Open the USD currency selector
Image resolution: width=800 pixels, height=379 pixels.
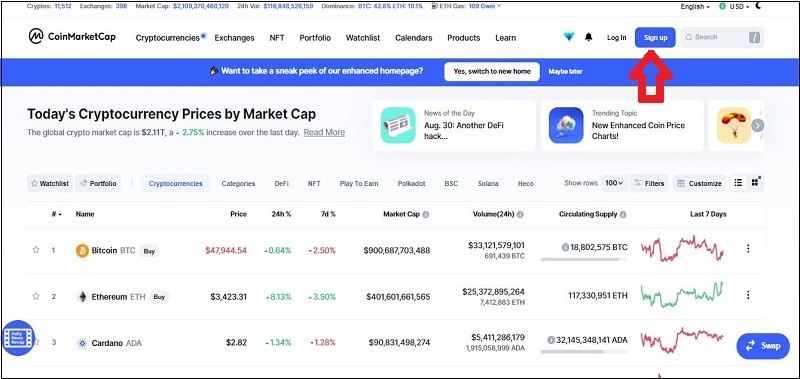735,7
